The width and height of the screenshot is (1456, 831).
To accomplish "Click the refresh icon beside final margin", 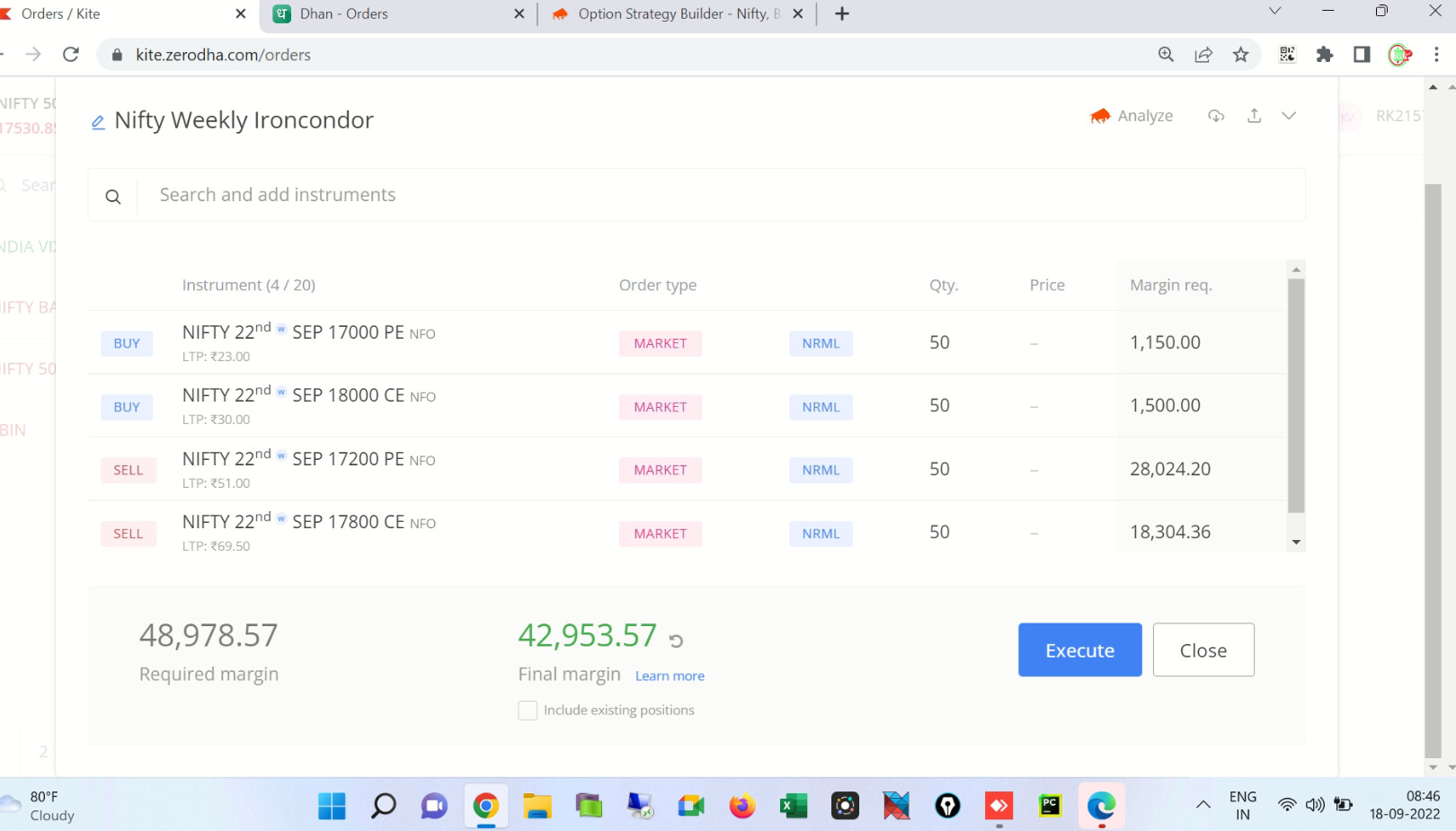I will pyautogui.click(x=677, y=641).
